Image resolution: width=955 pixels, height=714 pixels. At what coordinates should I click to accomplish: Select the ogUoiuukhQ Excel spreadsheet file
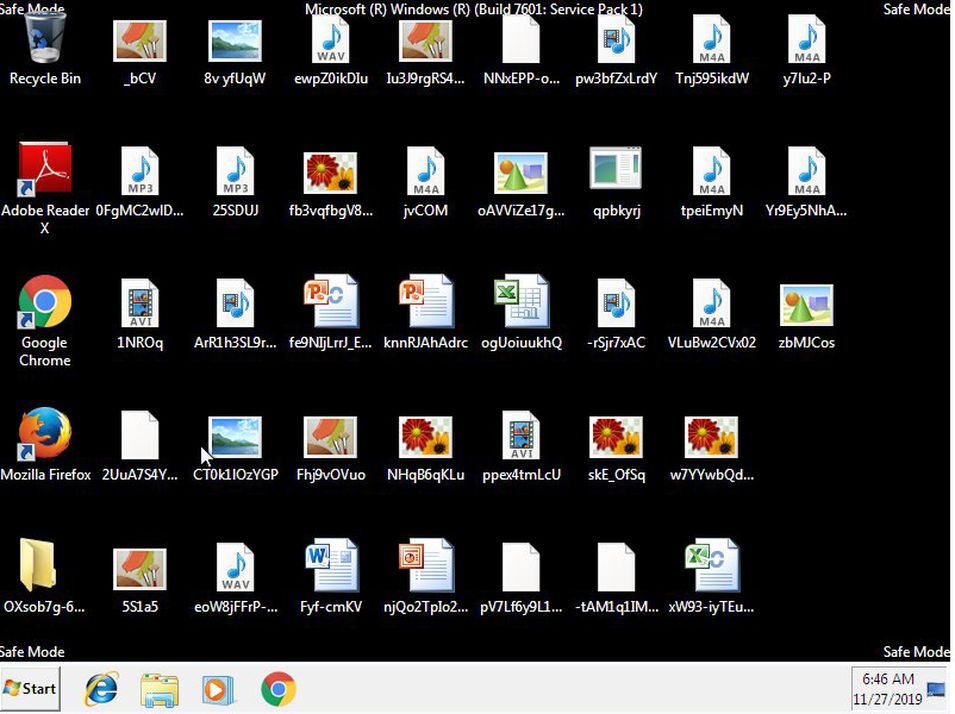(x=521, y=303)
